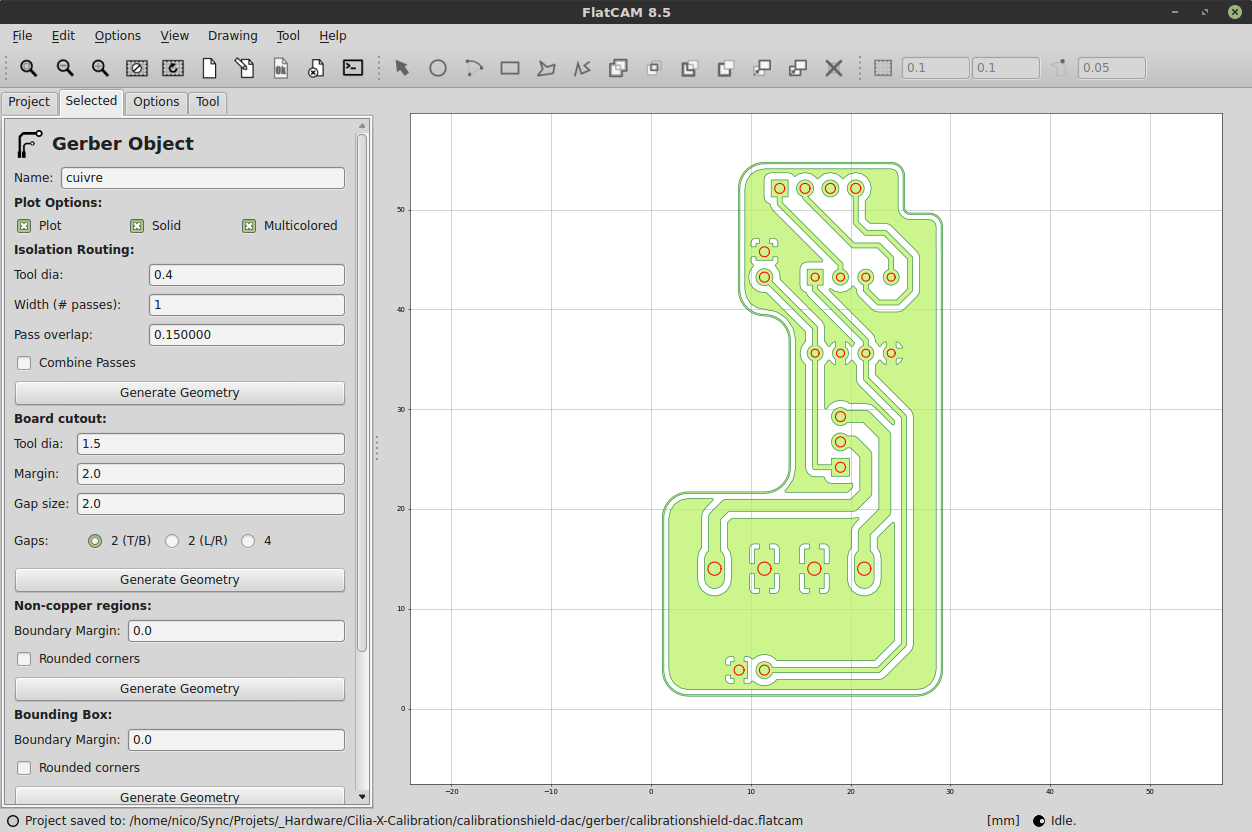Click the Name field containing cuivre
Image resolution: width=1252 pixels, height=832 pixels.
coord(203,178)
